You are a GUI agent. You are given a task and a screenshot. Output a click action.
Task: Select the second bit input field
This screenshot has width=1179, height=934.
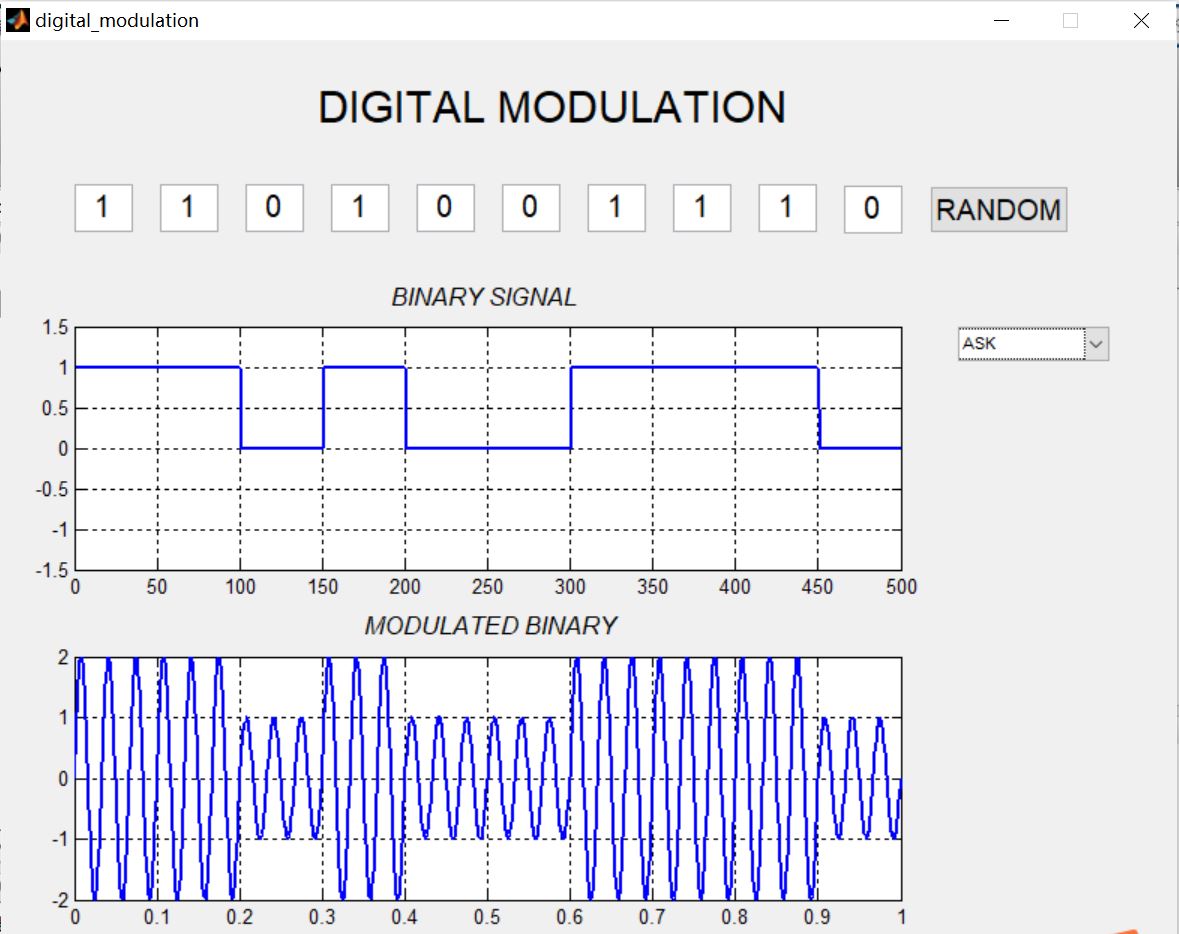(x=189, y=208)
